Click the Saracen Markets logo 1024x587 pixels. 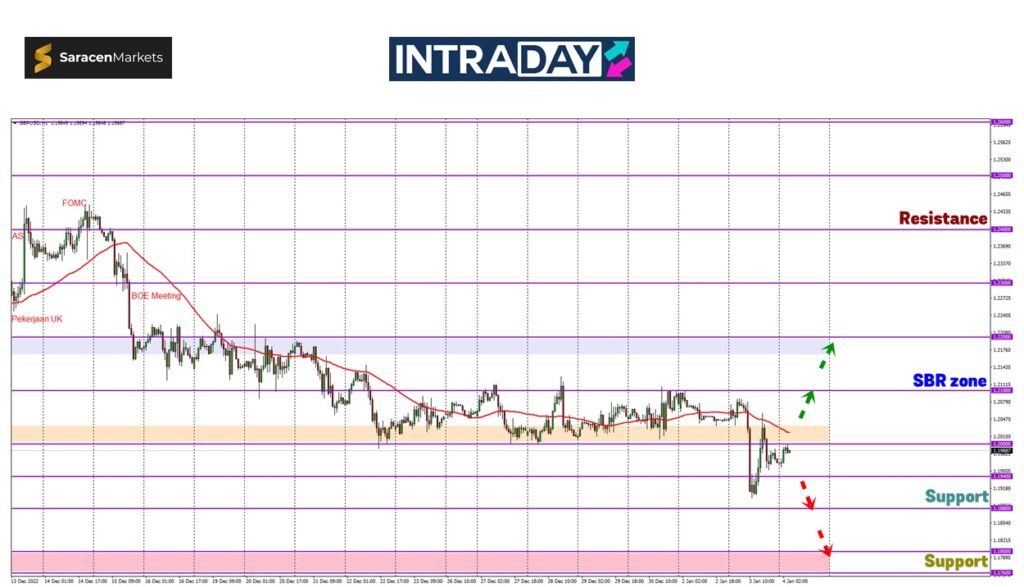(x=98, y=58)
